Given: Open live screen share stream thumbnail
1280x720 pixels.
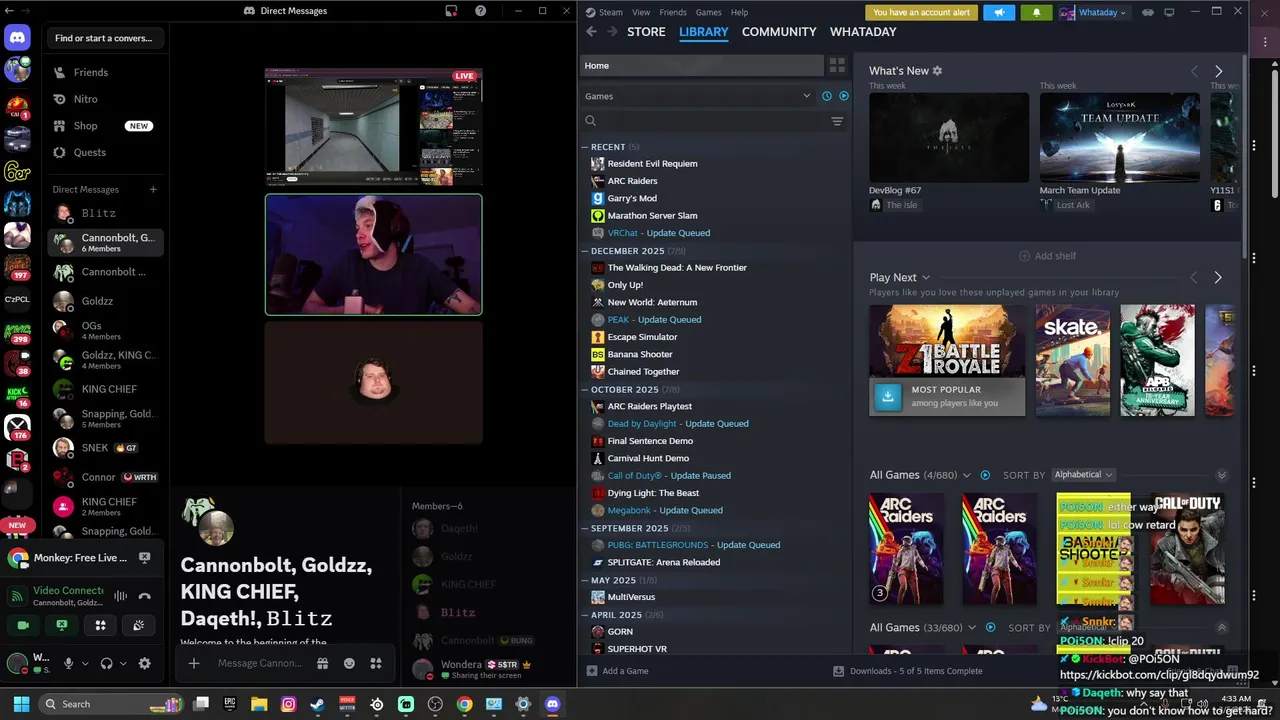Looking at the screenshot, I should 373,127.
